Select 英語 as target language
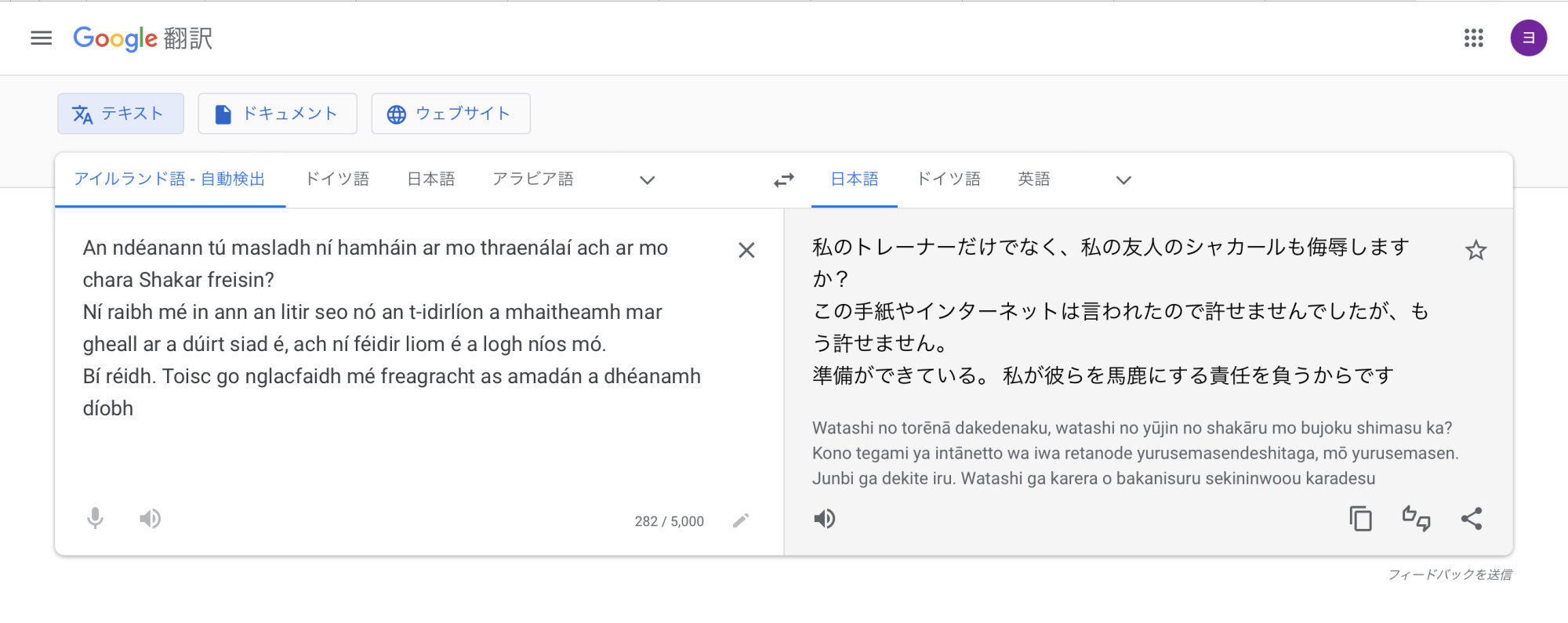The width and height of the screenshot is (1568, 623). [1033, 179]
